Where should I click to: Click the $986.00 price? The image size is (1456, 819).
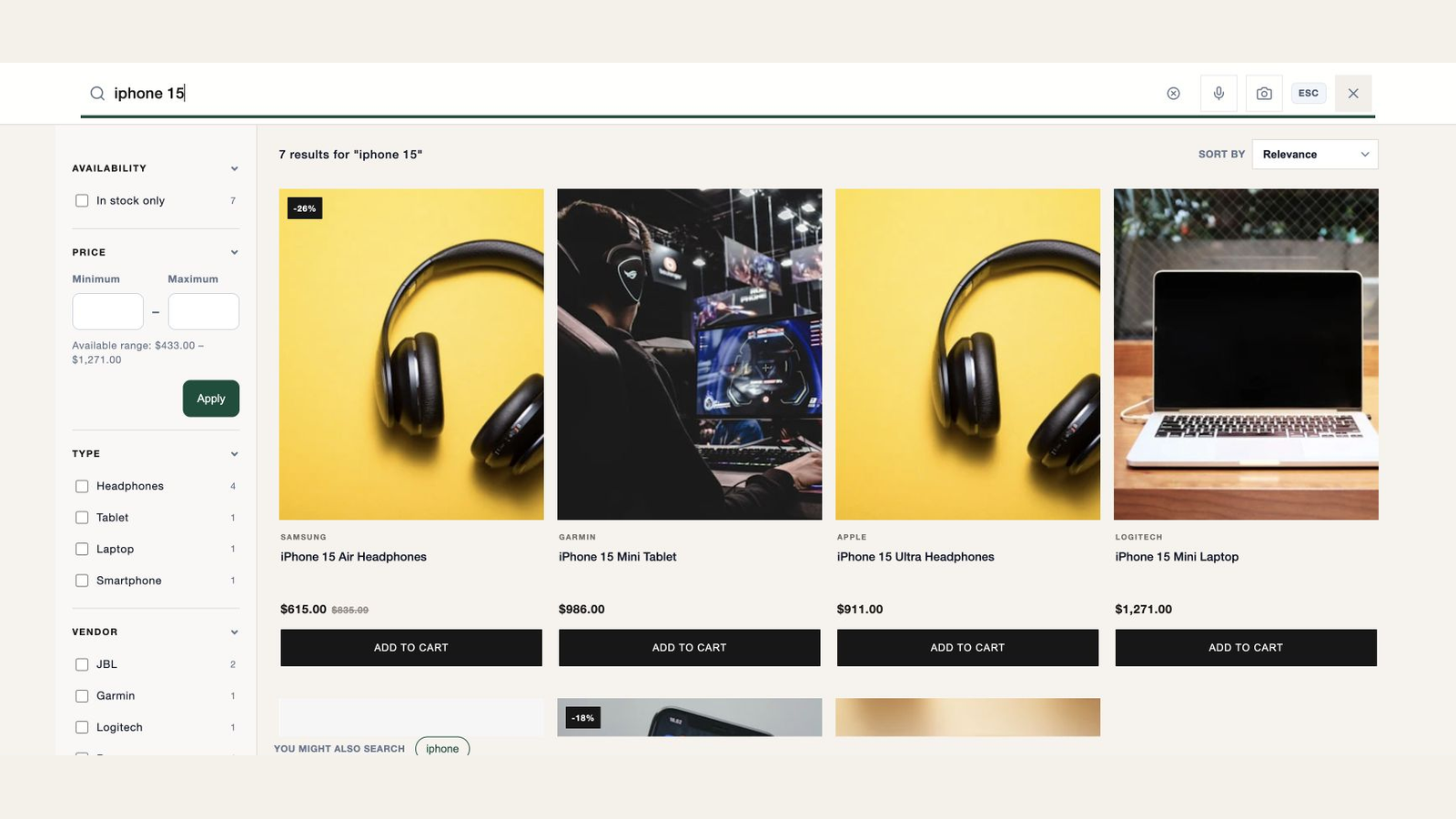[x=581, y=610]
